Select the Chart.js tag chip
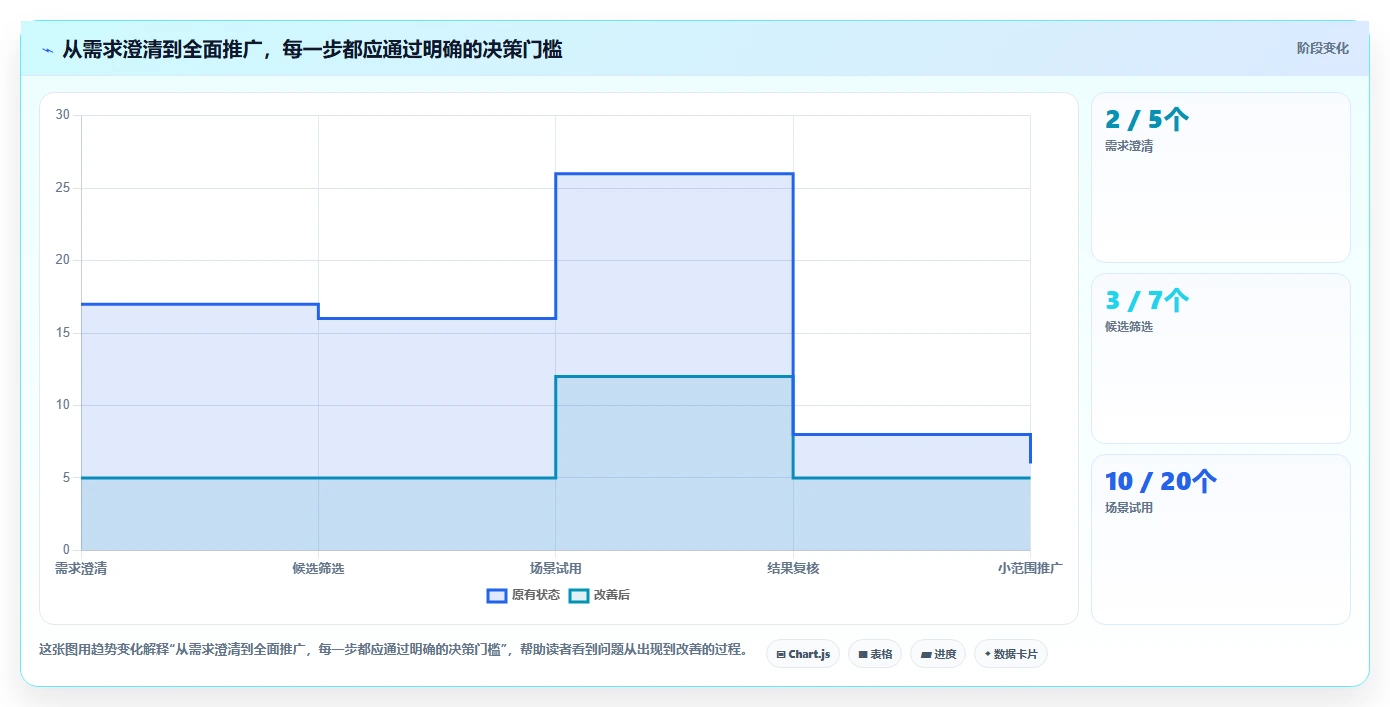The image size is (1390, 707). pos(803,654)
